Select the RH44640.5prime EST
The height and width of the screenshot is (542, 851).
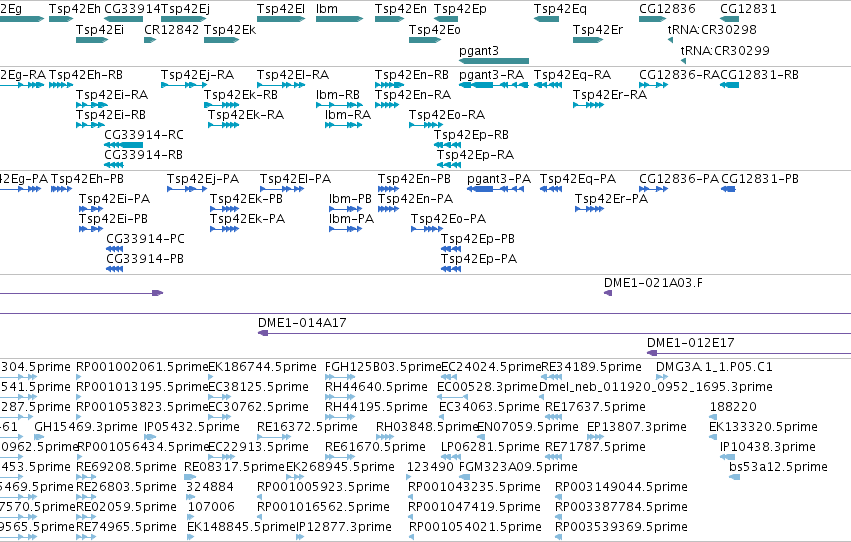(x=338, y=397)
